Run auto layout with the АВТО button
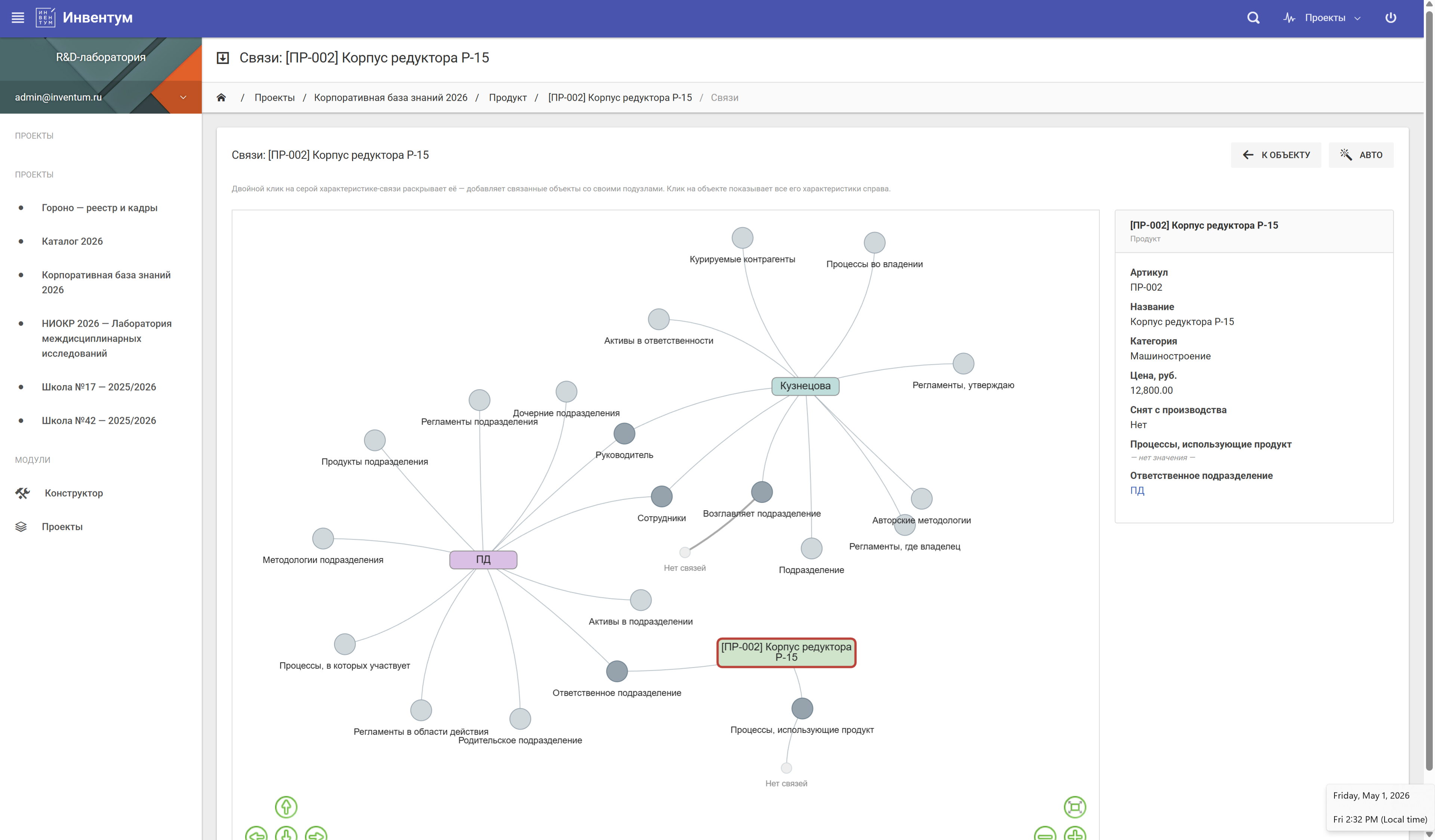 1361,155
